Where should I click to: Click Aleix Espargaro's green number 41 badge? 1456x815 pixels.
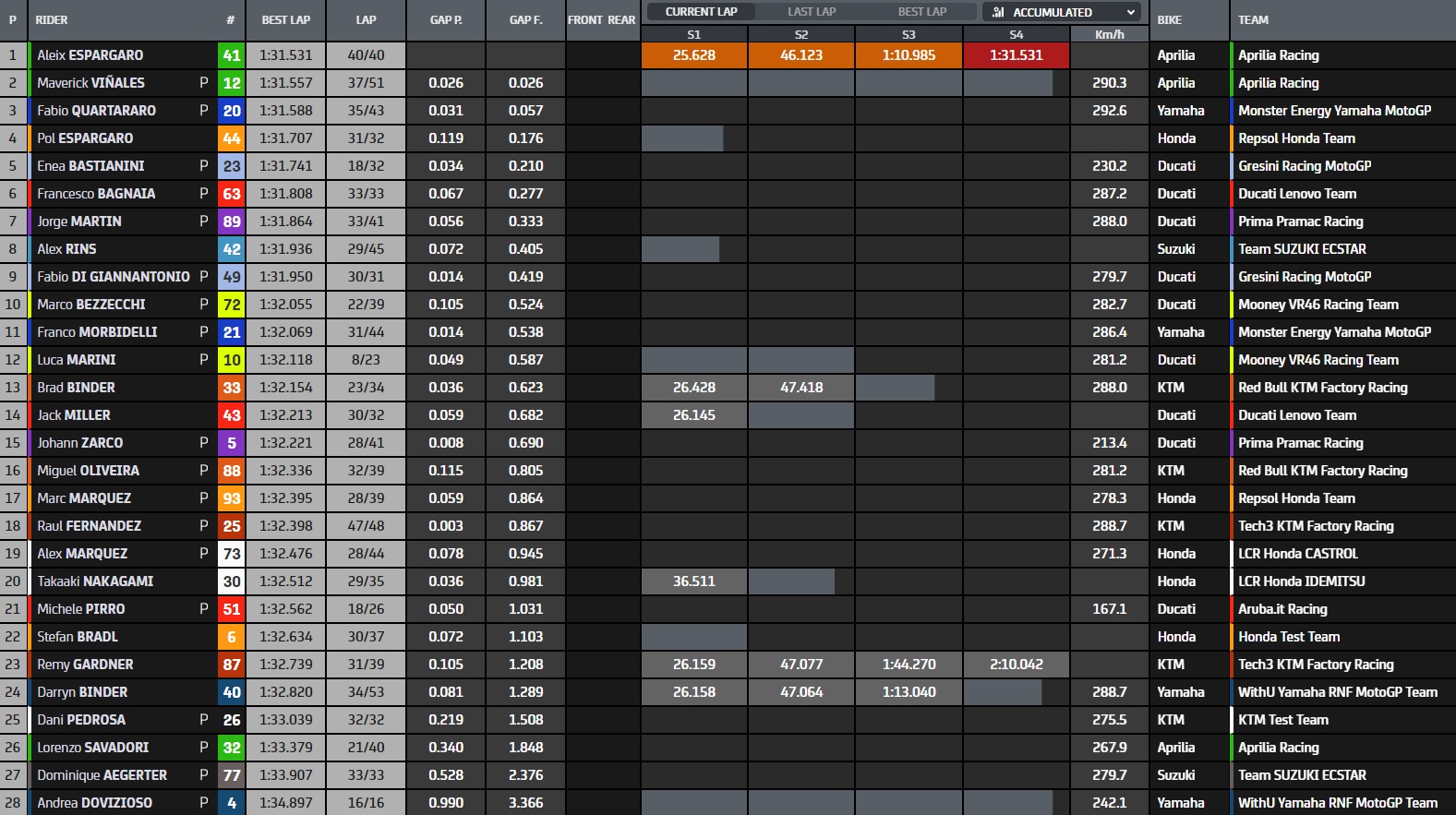point(231,55)
